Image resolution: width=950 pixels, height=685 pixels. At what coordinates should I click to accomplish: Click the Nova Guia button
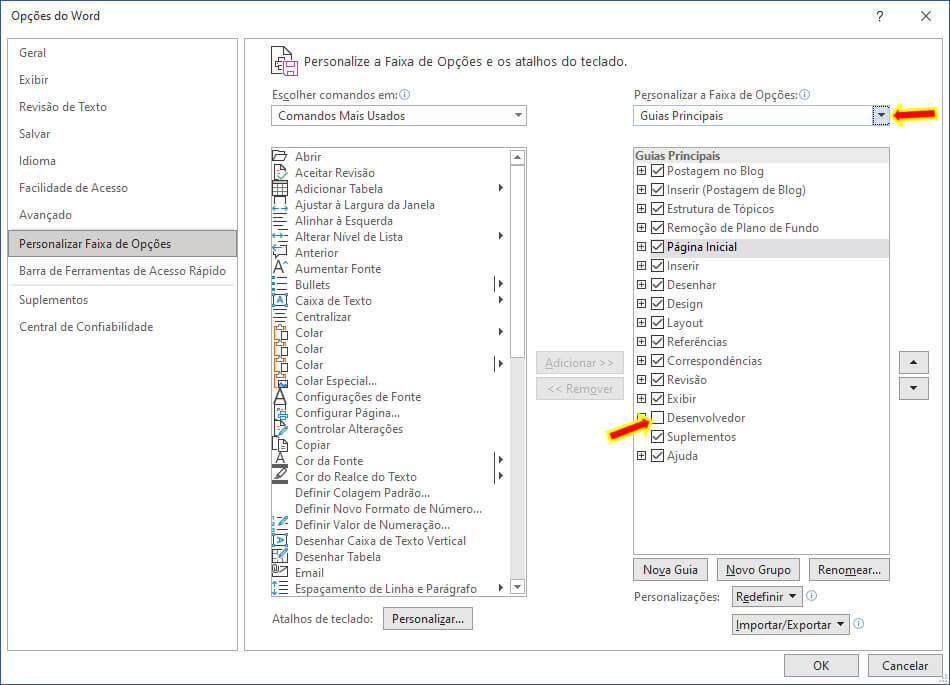point(670,570)
